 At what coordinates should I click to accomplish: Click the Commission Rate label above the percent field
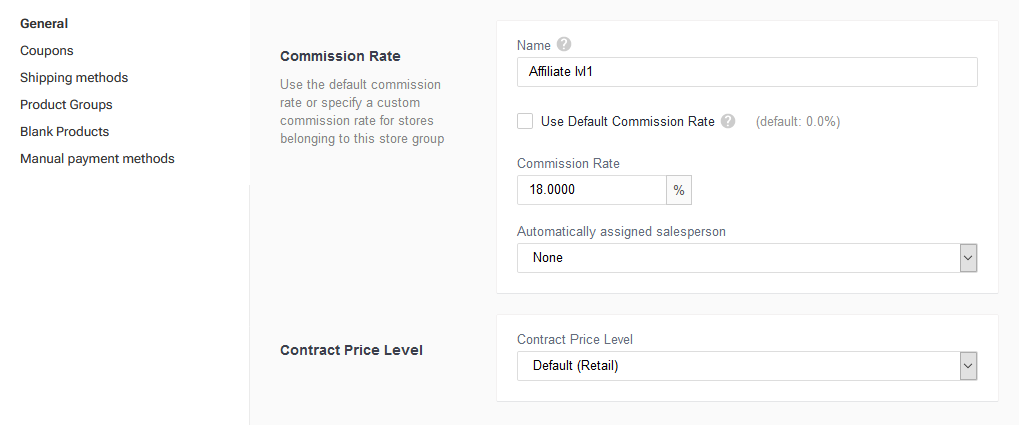[568, 164]
